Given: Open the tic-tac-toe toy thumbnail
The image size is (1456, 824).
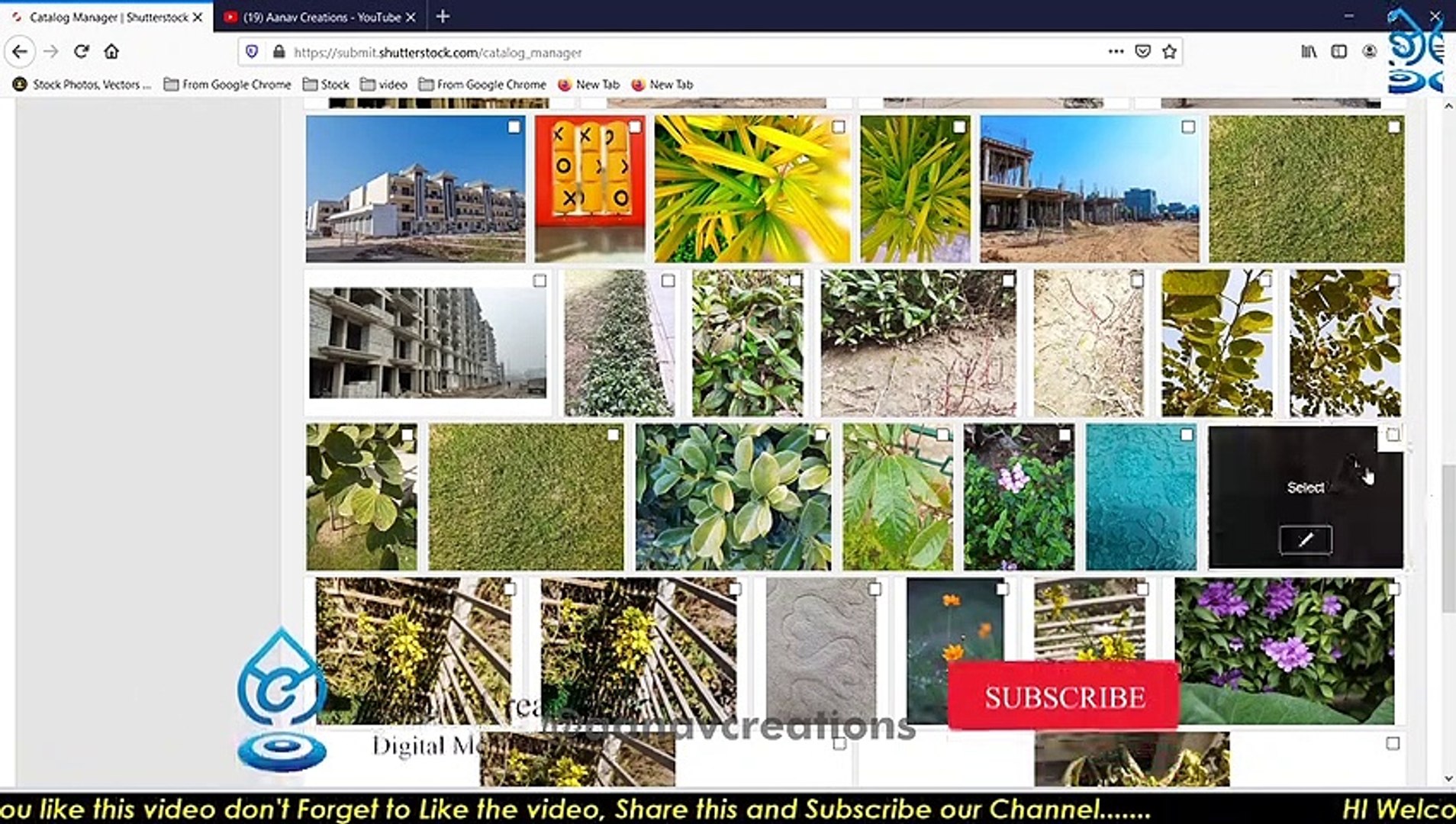Looking at the screenshot, I should point(589,188).
